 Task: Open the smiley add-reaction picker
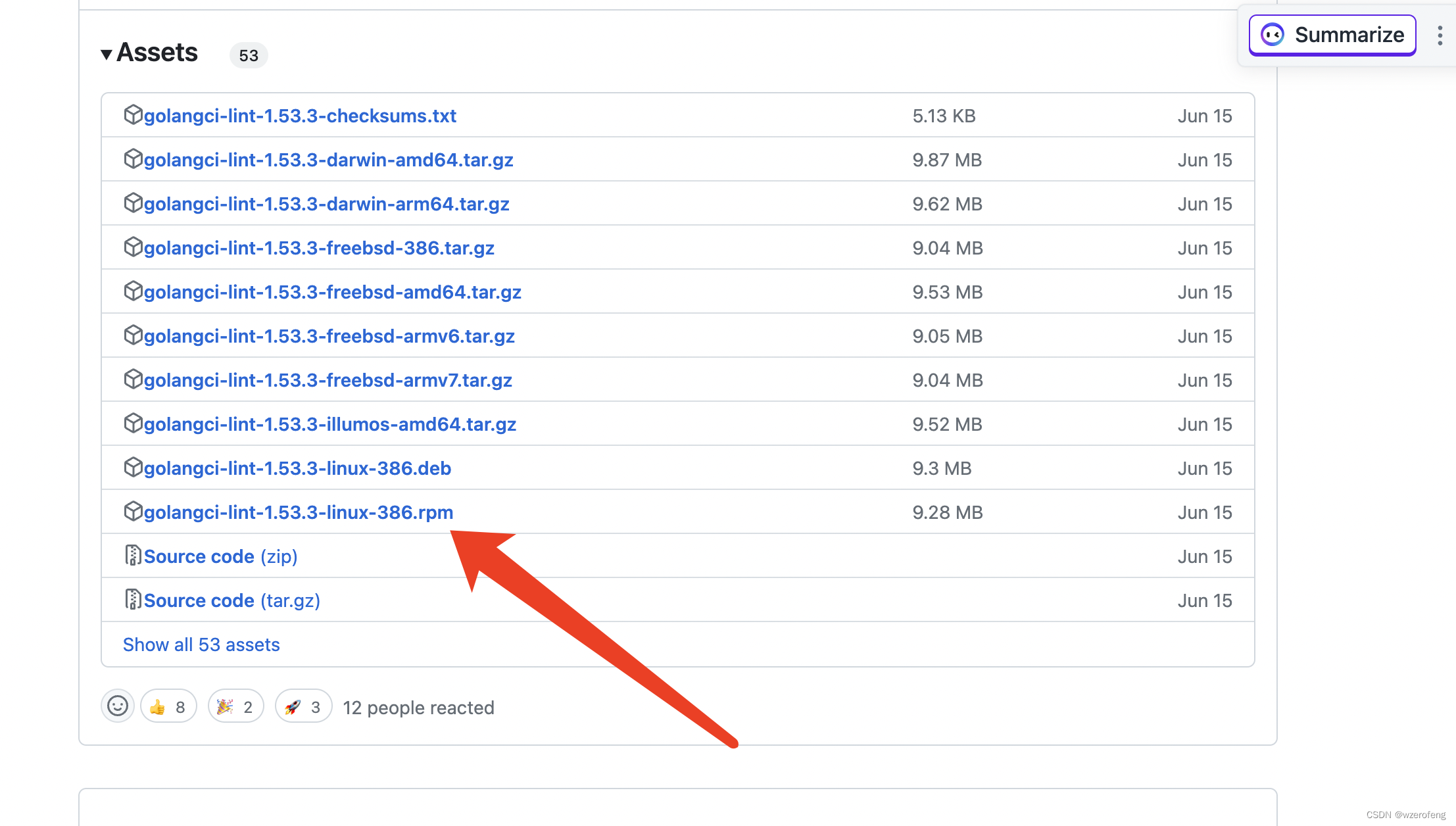[x=118, y=706]
